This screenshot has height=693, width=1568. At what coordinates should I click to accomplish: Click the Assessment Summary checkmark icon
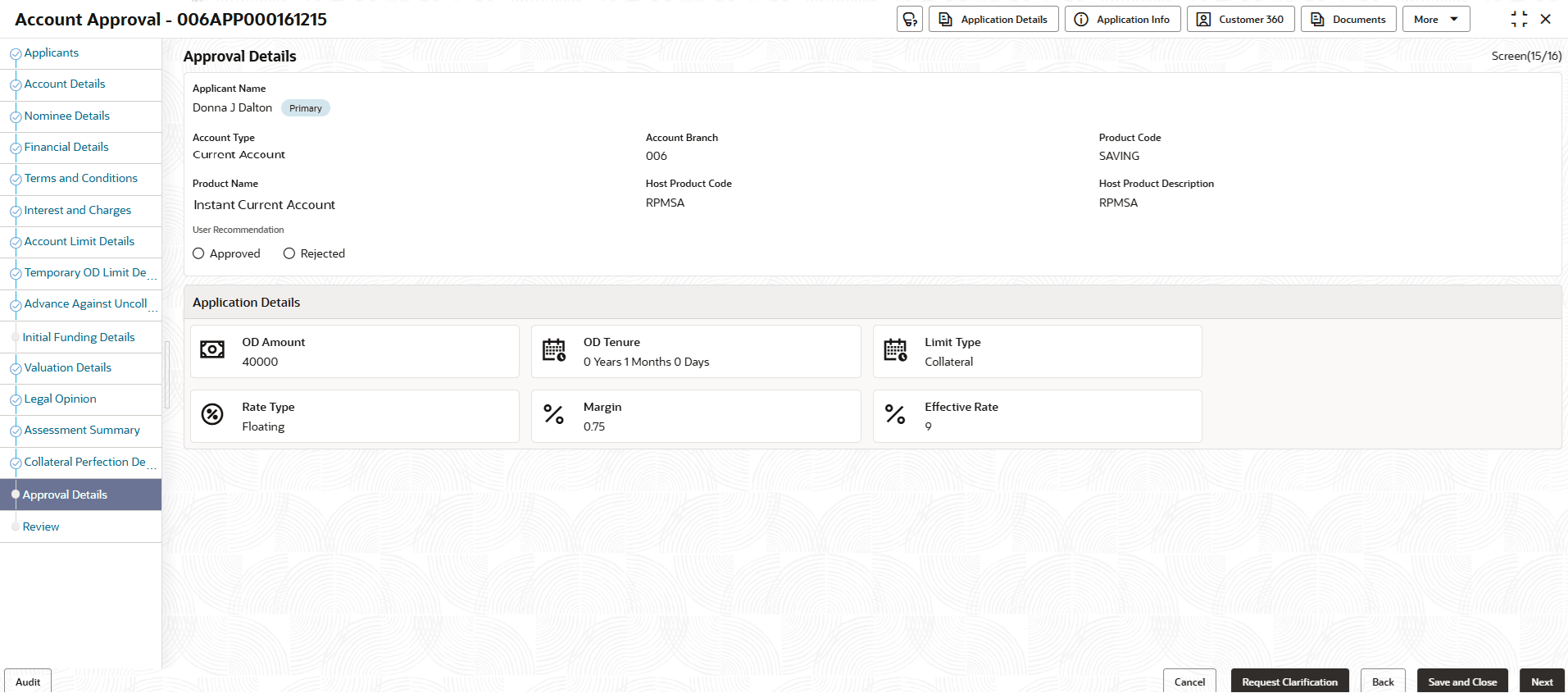point(16,431)
